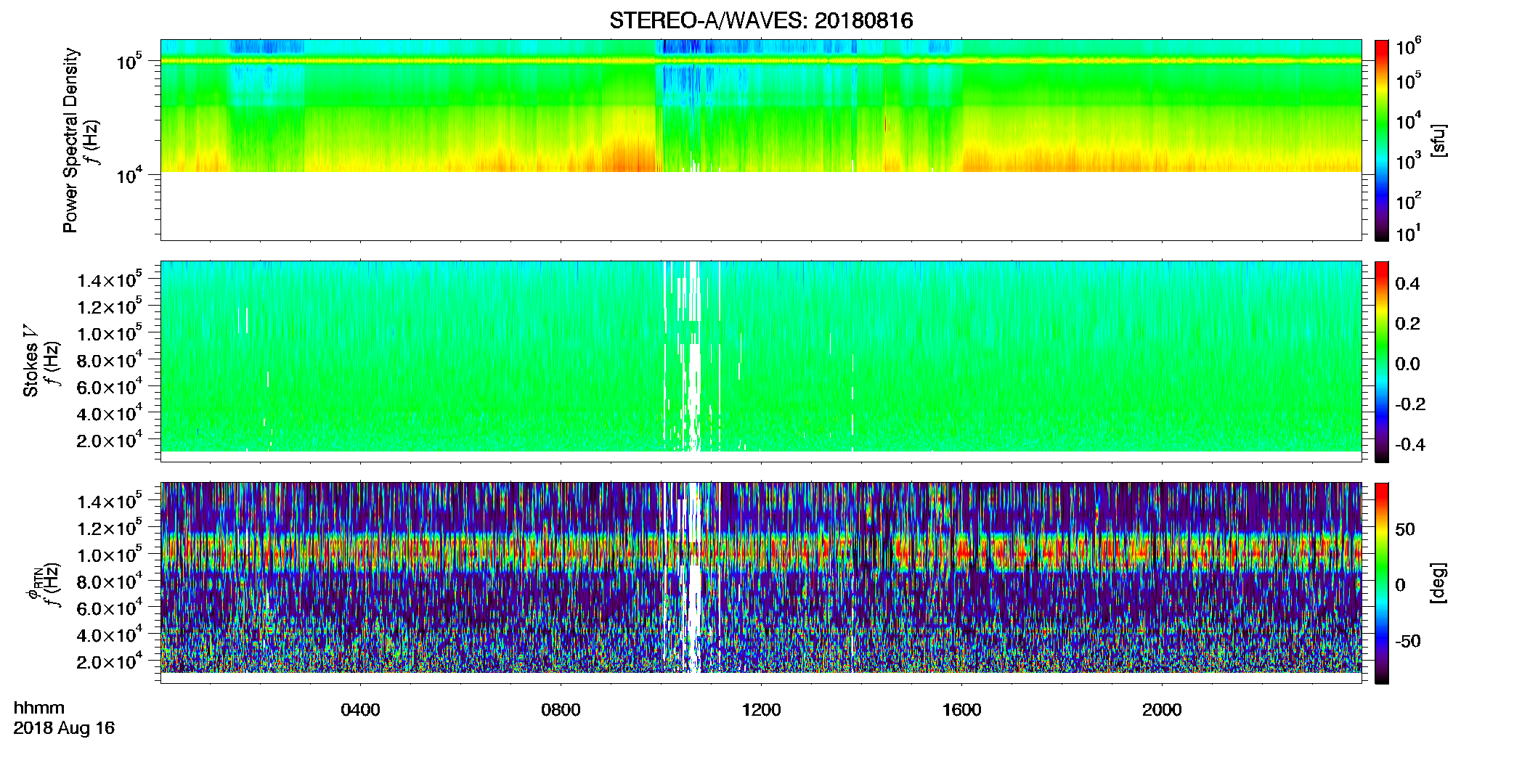Click the 6.0×10^4 tick of the Stokes V panel
The height and width of the screenshot is (784, 1522).
click(110, 386)
